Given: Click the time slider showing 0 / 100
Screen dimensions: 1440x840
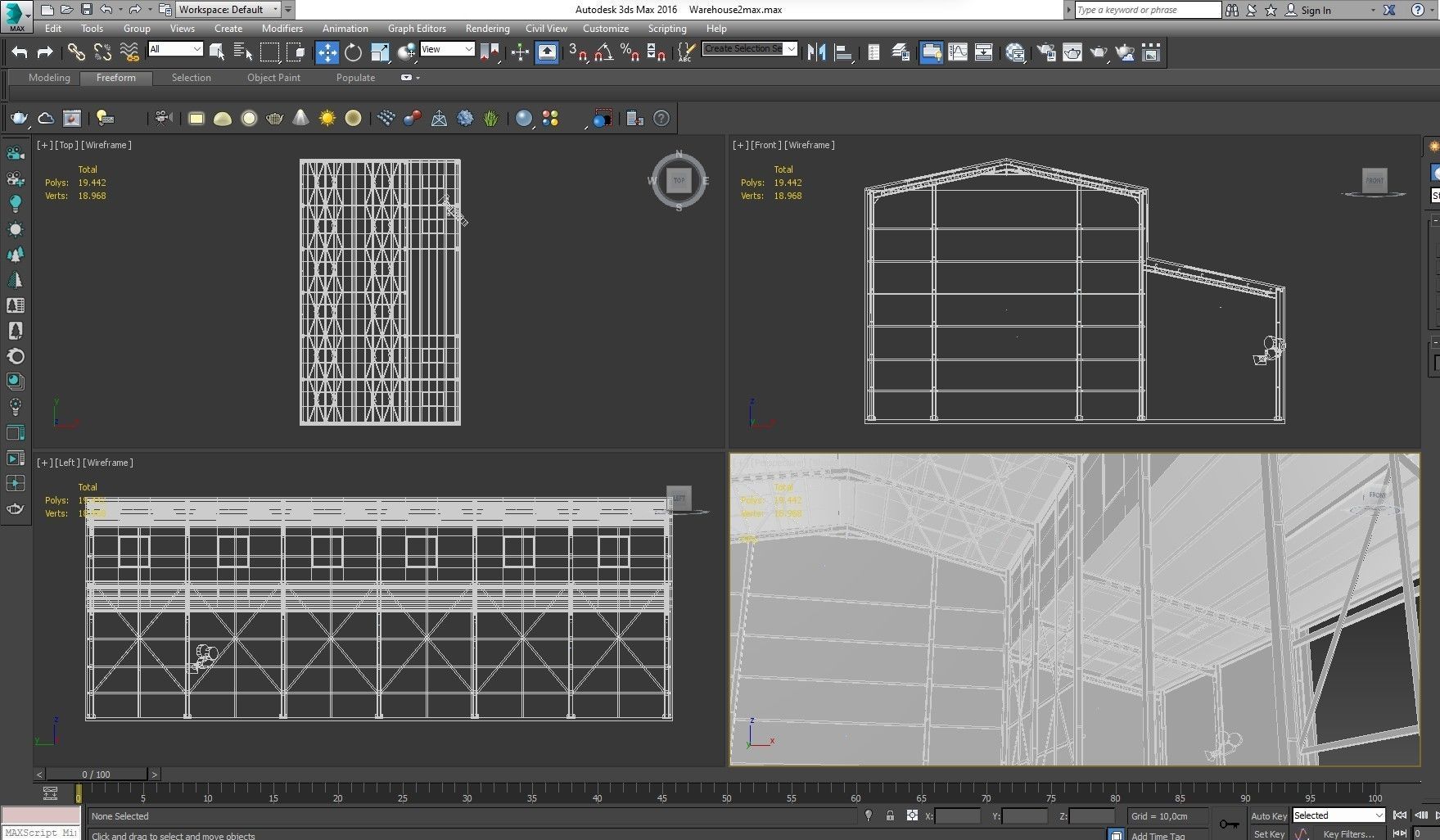Looking at the screenshot, I should 96,774.
